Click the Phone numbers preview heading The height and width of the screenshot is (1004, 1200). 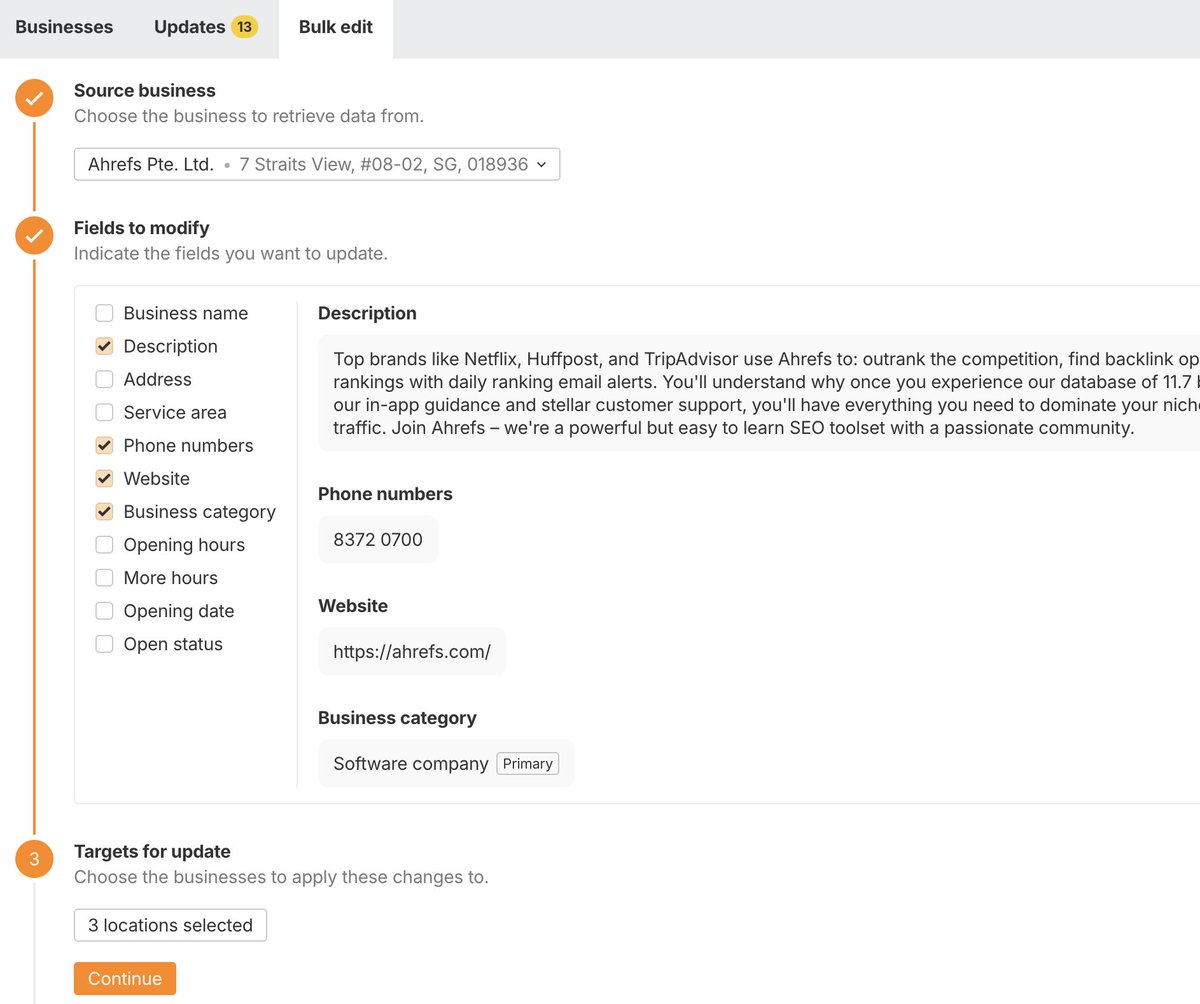[385, 494]
